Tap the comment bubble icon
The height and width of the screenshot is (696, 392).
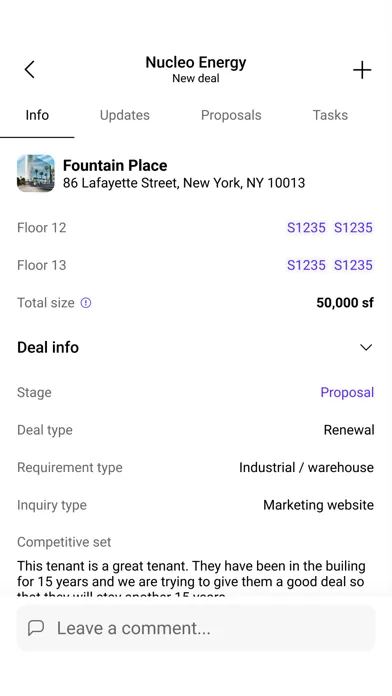(x=36, y=628)
